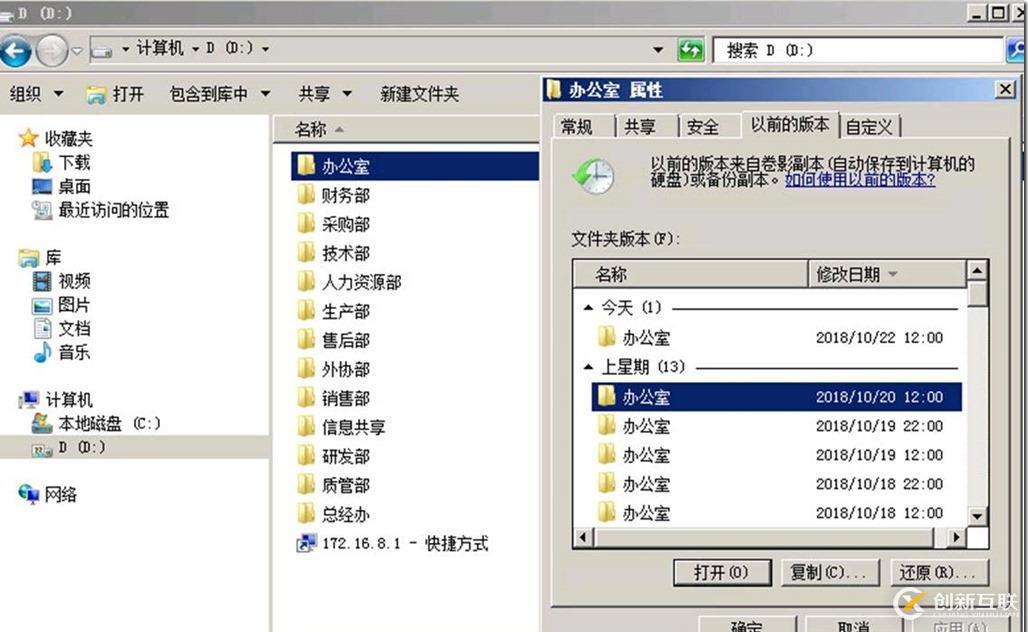
Task: Open the address bar history dropdown
Action: tap(657, 50)
